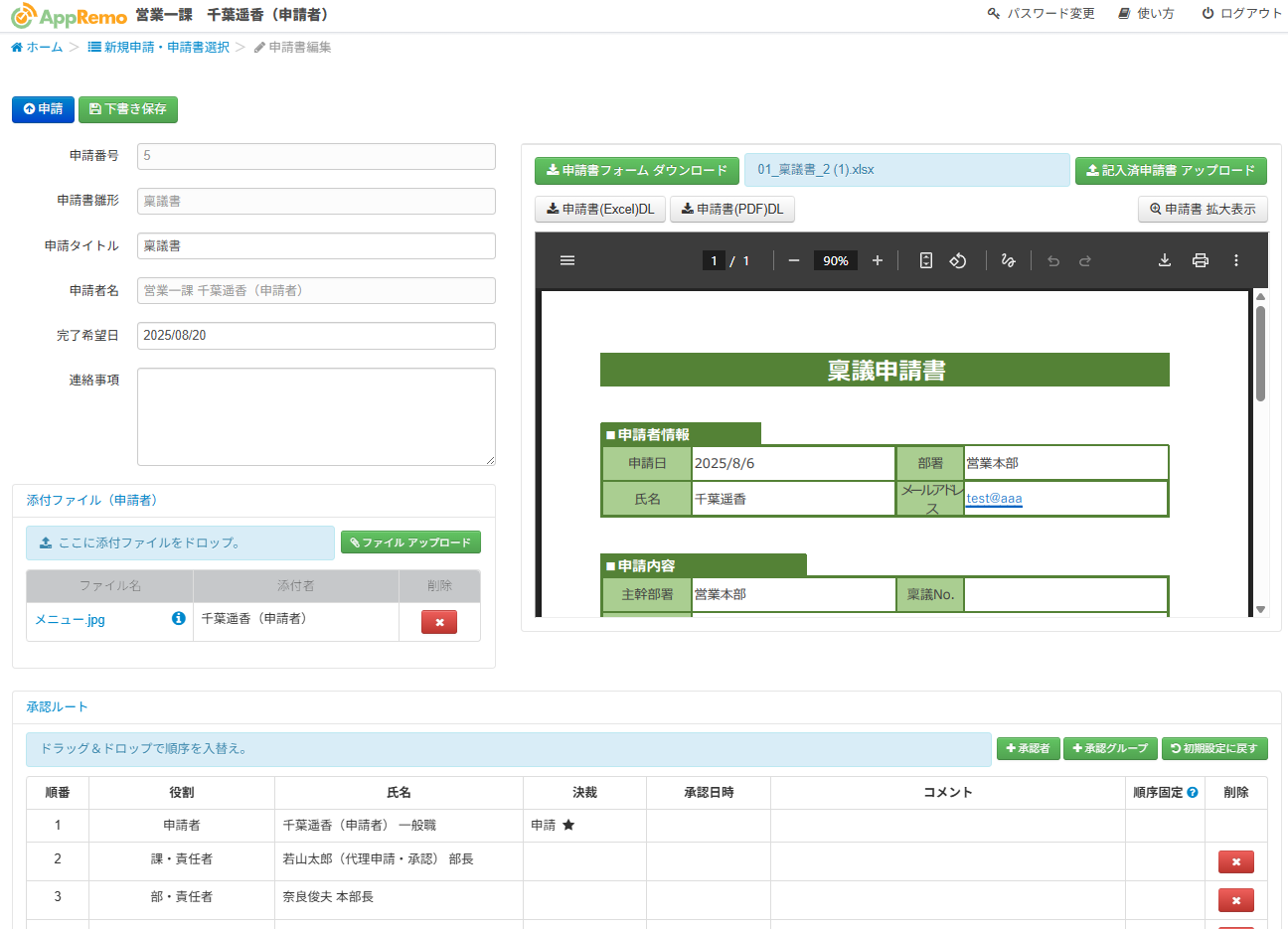Viewport: 1288px width, 929px height.
Task: Delete the メニュー.jpg attachment
Action: (438, 622)
